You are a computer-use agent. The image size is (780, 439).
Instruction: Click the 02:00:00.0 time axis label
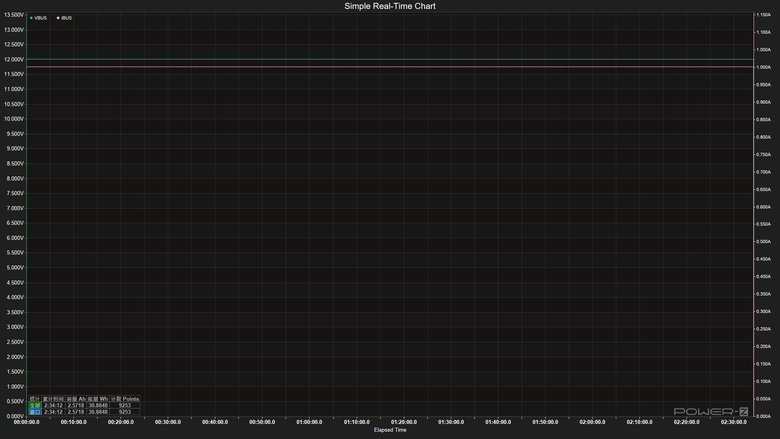[592, 422]
